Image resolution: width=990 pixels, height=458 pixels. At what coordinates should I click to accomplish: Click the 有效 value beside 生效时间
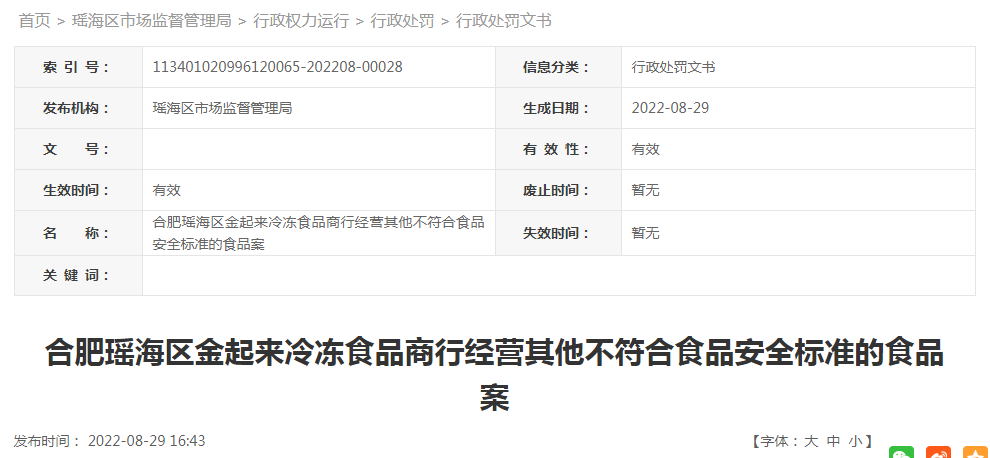pyautogui.click(x=167, y=190)
